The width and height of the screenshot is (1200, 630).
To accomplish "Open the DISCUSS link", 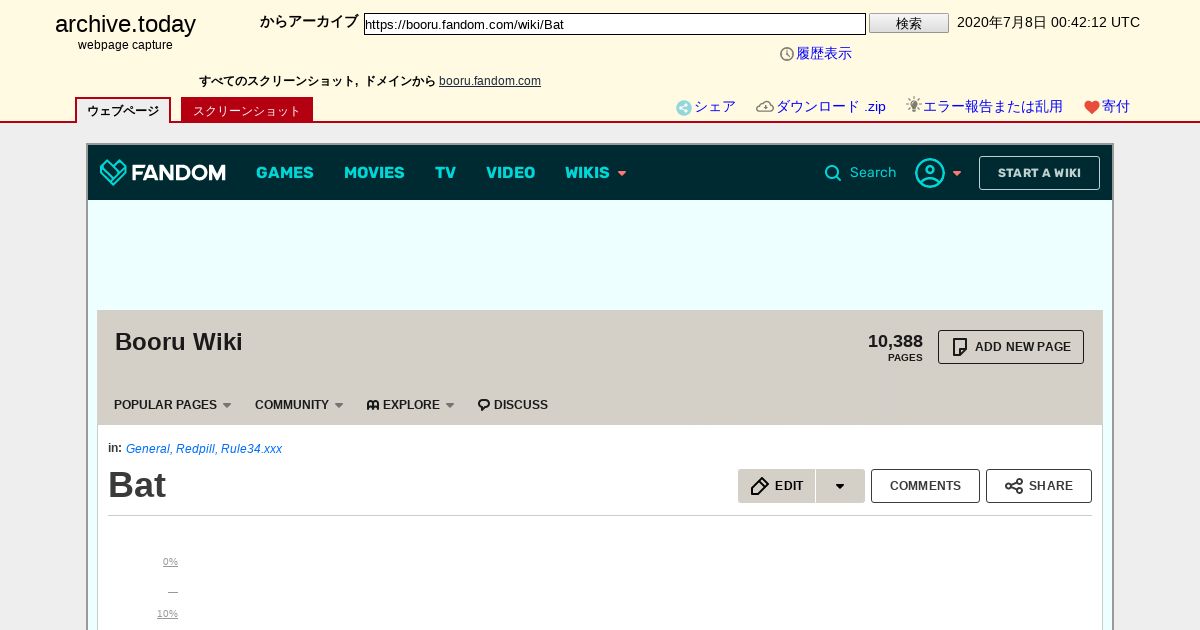I will (513, 405).
